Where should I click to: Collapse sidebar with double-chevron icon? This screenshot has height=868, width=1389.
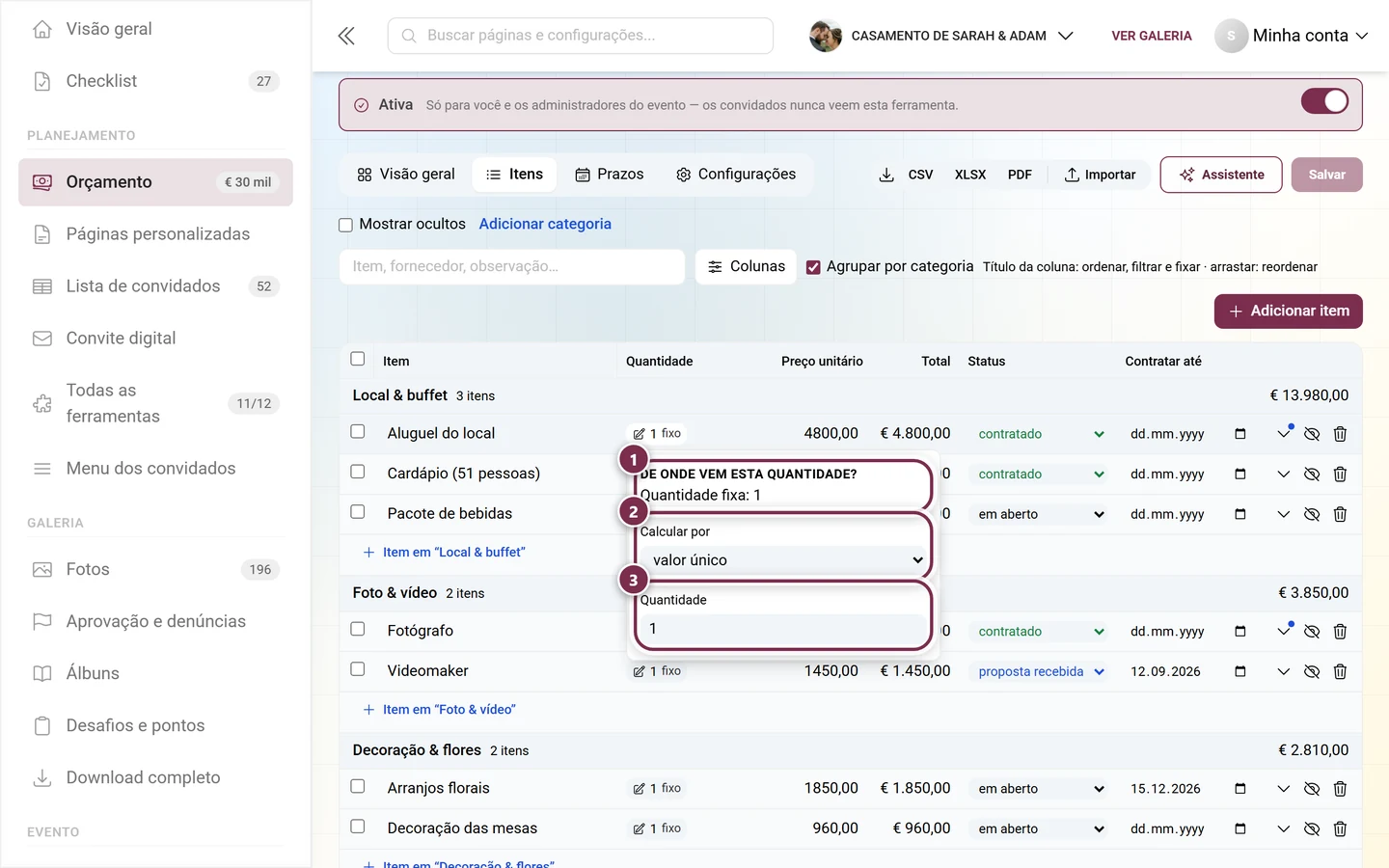(x=346, y=36)
